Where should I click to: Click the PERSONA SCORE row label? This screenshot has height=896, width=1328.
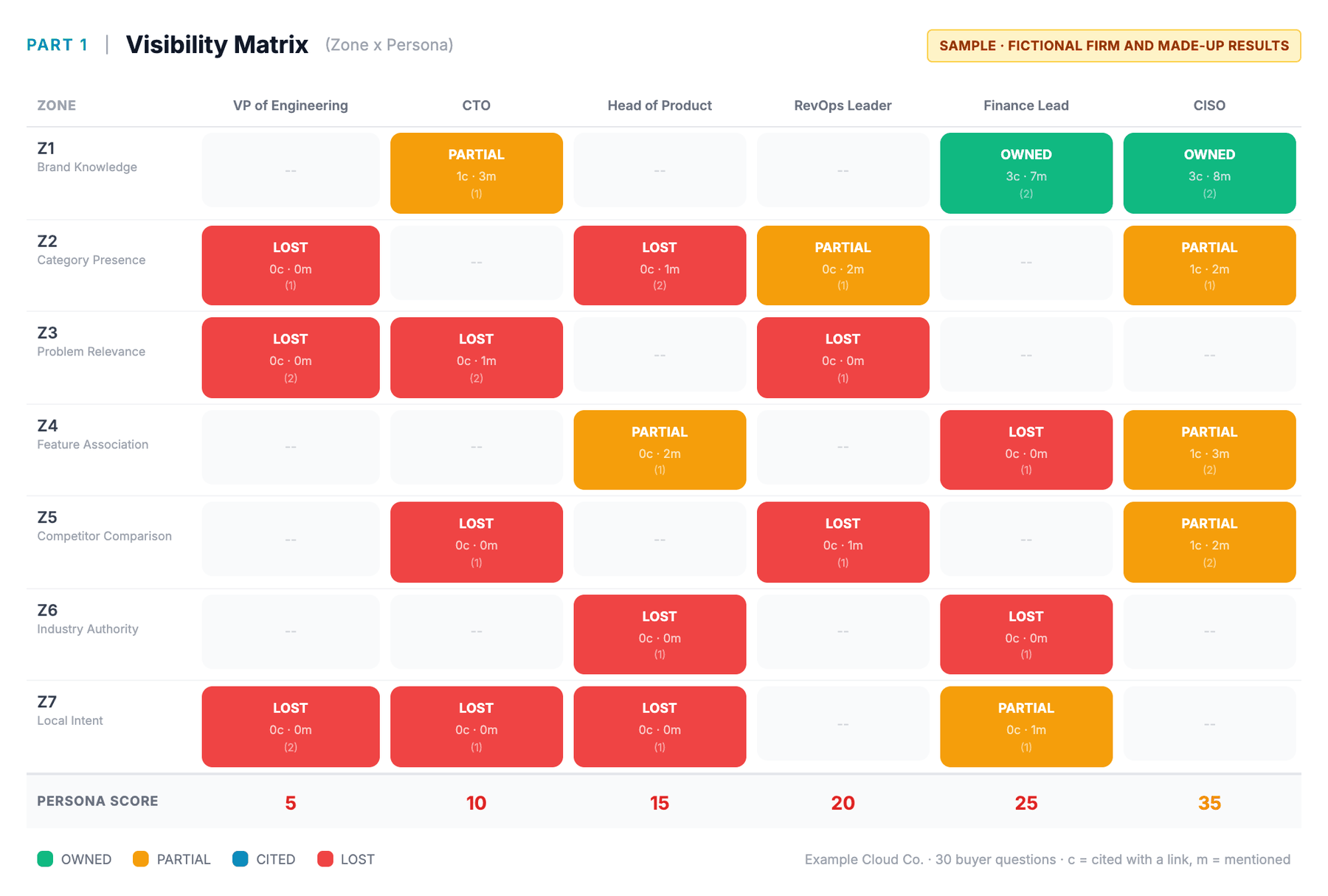97,801
